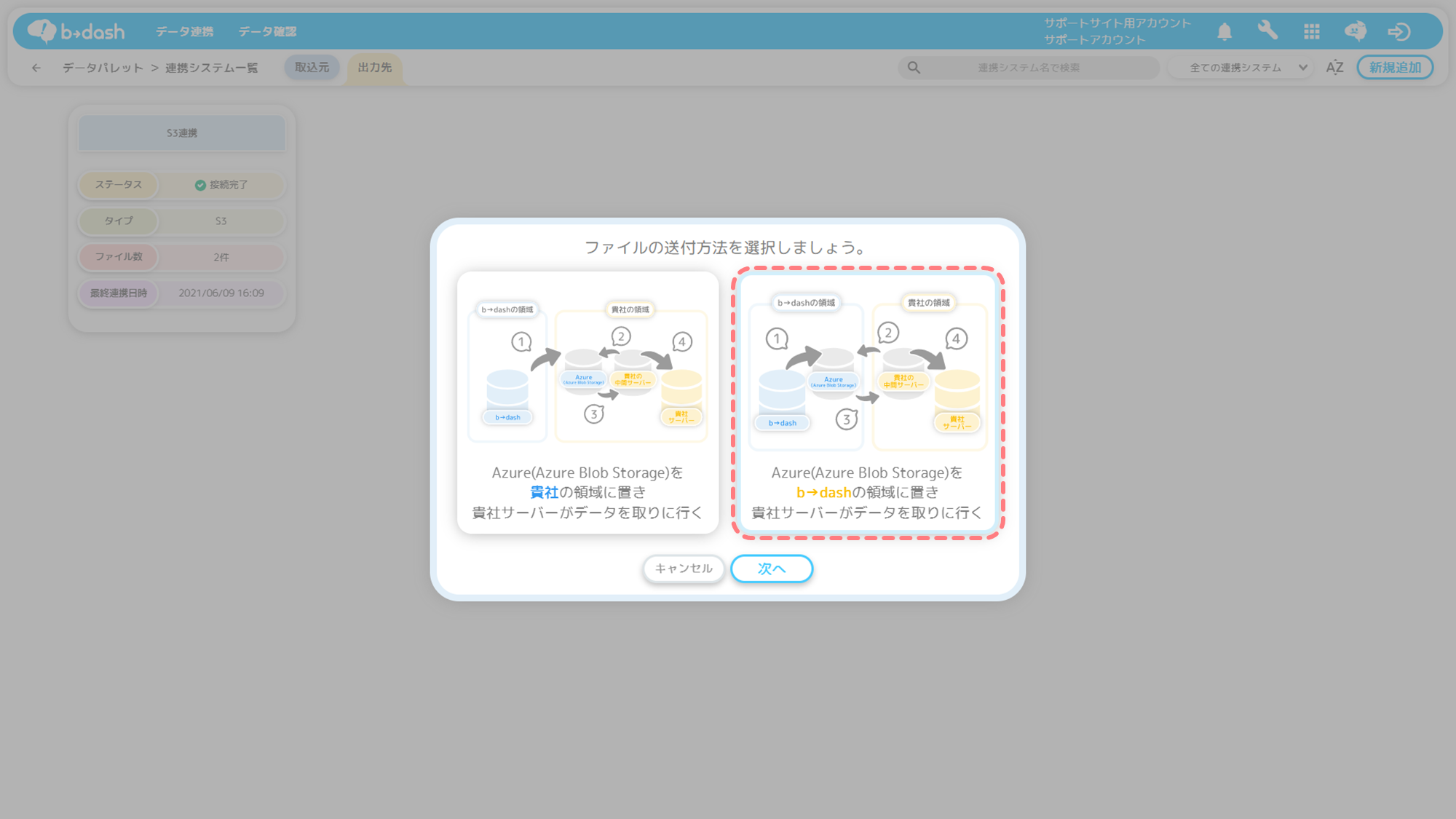Click the support chat bubble icon

click(x=1355, y=31)
